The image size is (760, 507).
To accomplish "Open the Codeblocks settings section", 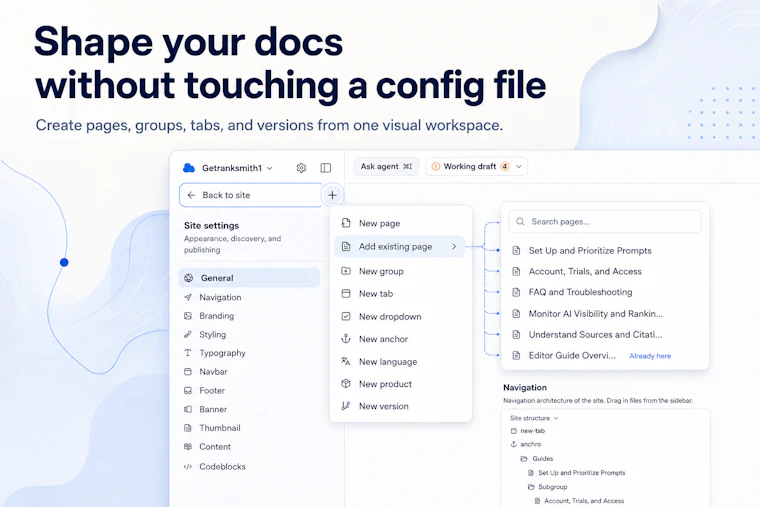I will pos(249,467).
